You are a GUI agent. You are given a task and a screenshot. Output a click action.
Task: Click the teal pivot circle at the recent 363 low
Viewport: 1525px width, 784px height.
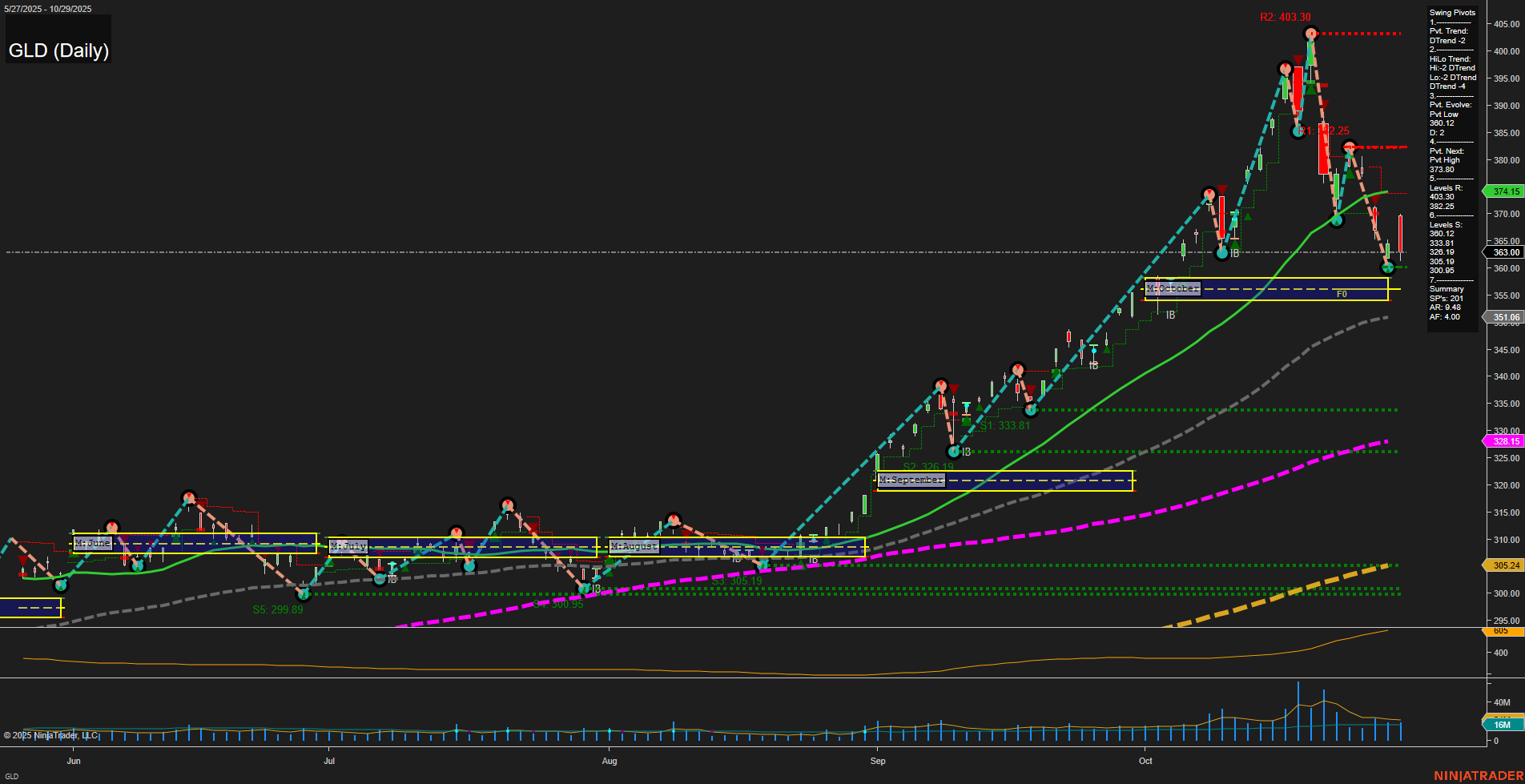point(1387,267)
